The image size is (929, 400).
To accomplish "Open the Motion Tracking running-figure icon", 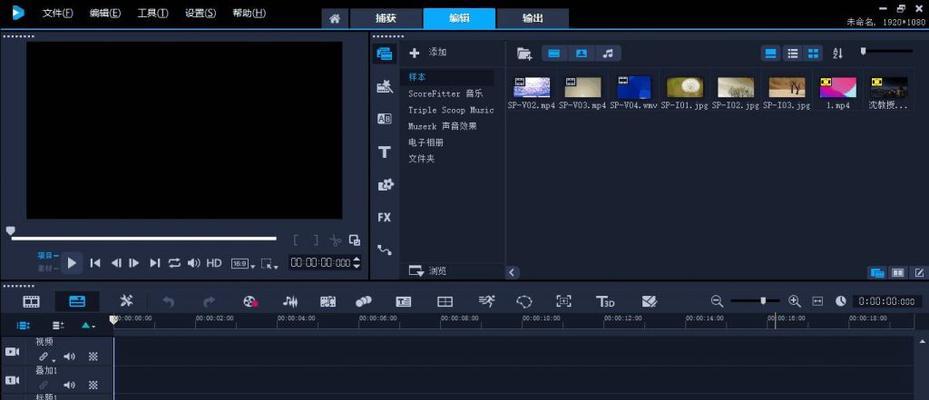I will (486, 302).
